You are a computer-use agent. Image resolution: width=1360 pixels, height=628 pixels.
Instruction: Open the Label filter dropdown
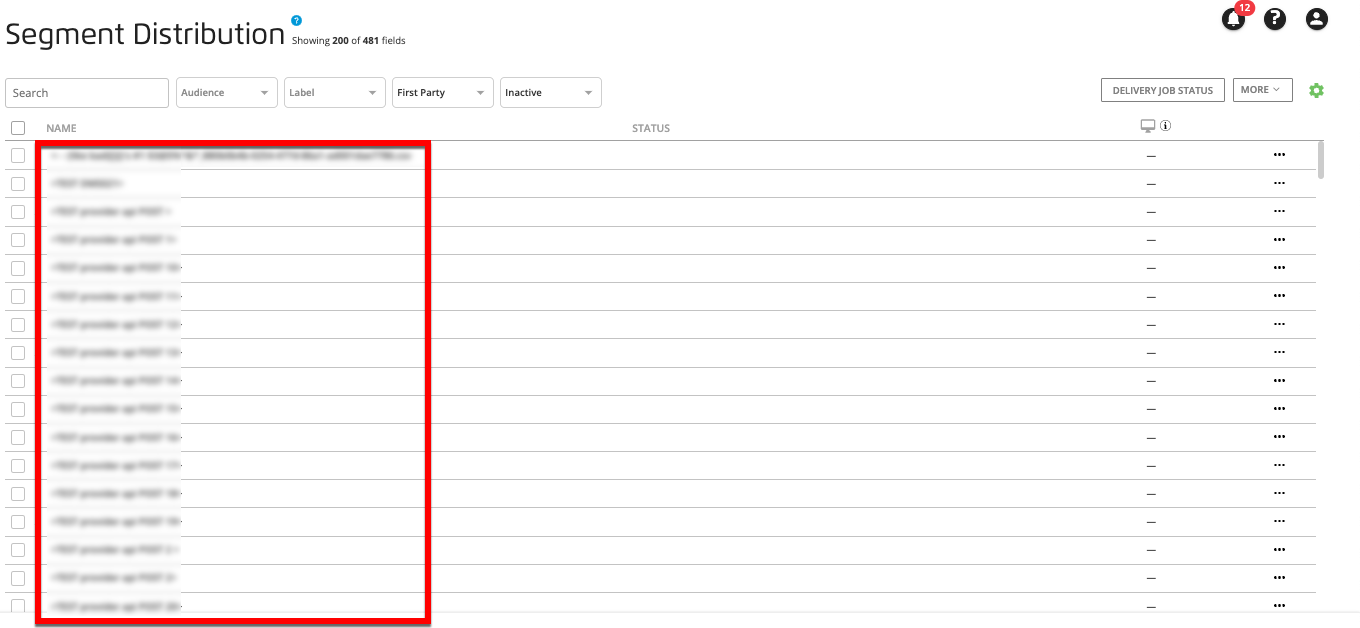(x=335, y=92)
